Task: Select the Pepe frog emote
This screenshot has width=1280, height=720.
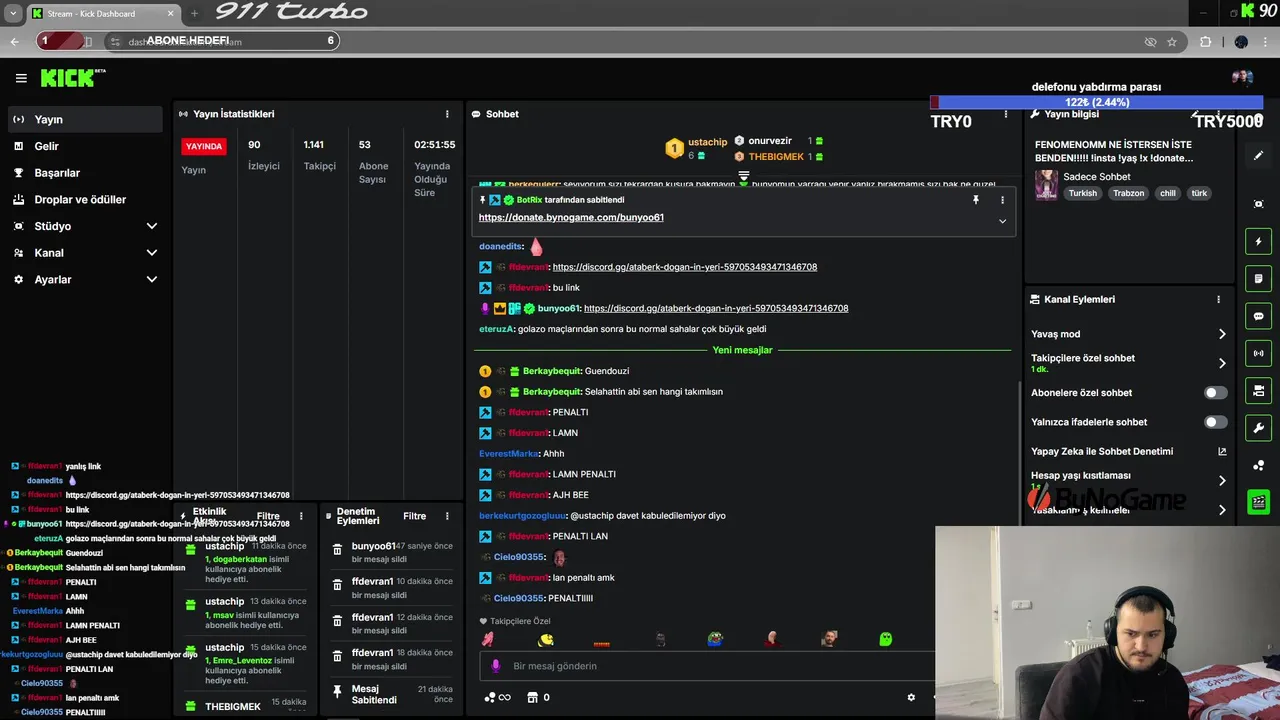Action: pos(715,639)
